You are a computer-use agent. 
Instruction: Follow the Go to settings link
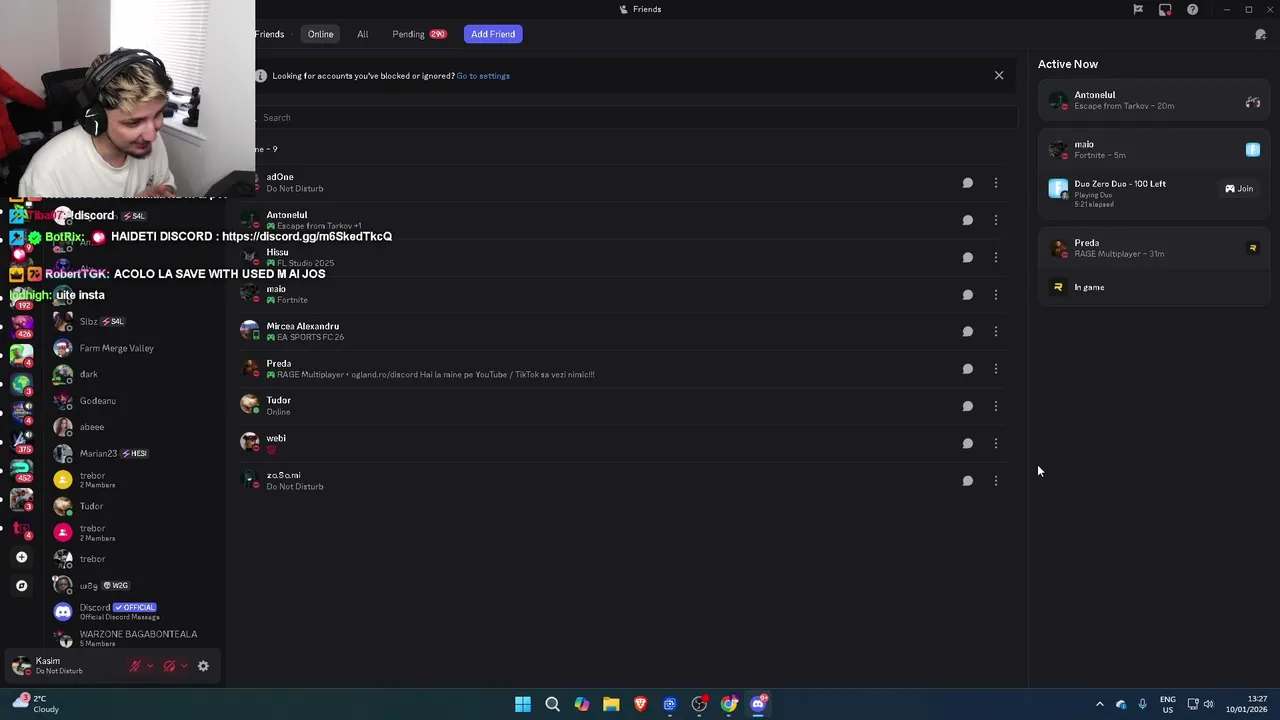[483, 76]
